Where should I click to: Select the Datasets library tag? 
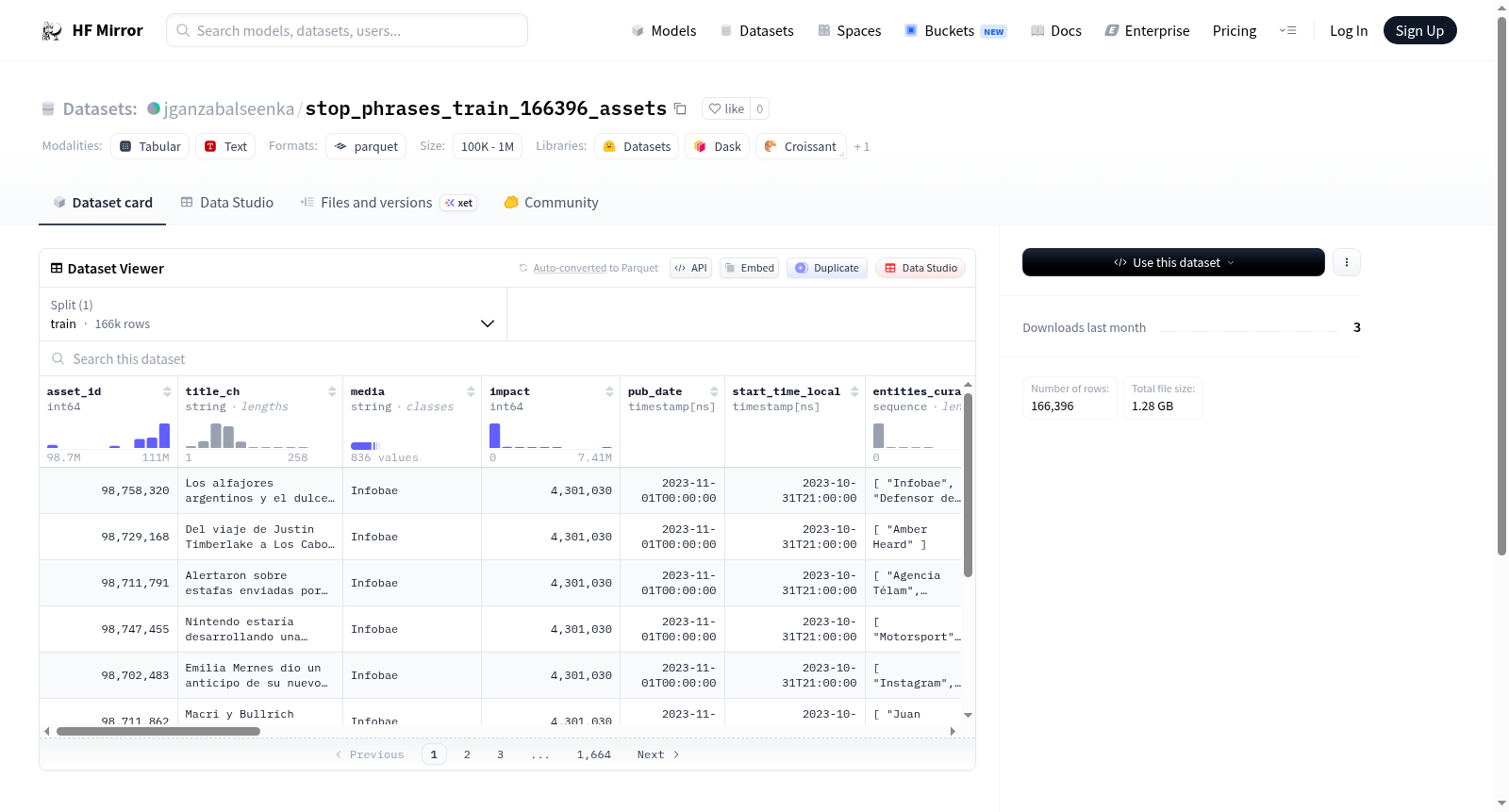pyautogui.click(x=637, y=146)
